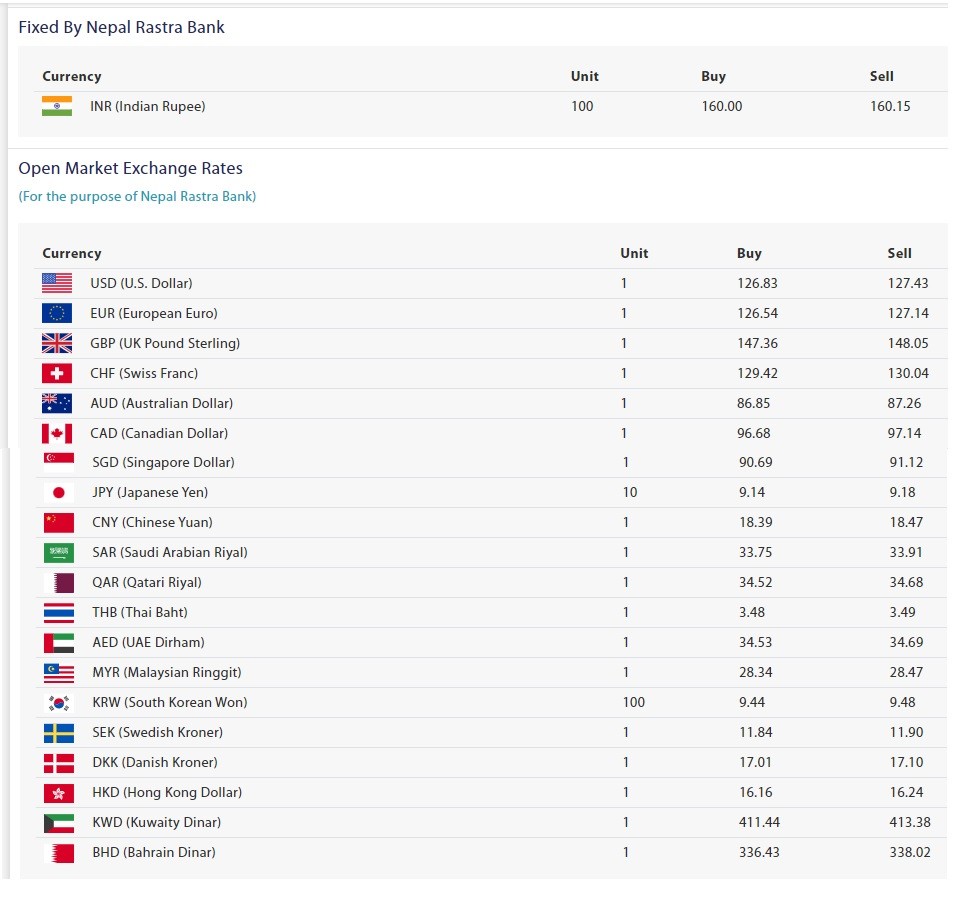This screenshot has width=970, height=906.
Task: Click the Sell header in Open Market table
Action: [x=899, y=253]
